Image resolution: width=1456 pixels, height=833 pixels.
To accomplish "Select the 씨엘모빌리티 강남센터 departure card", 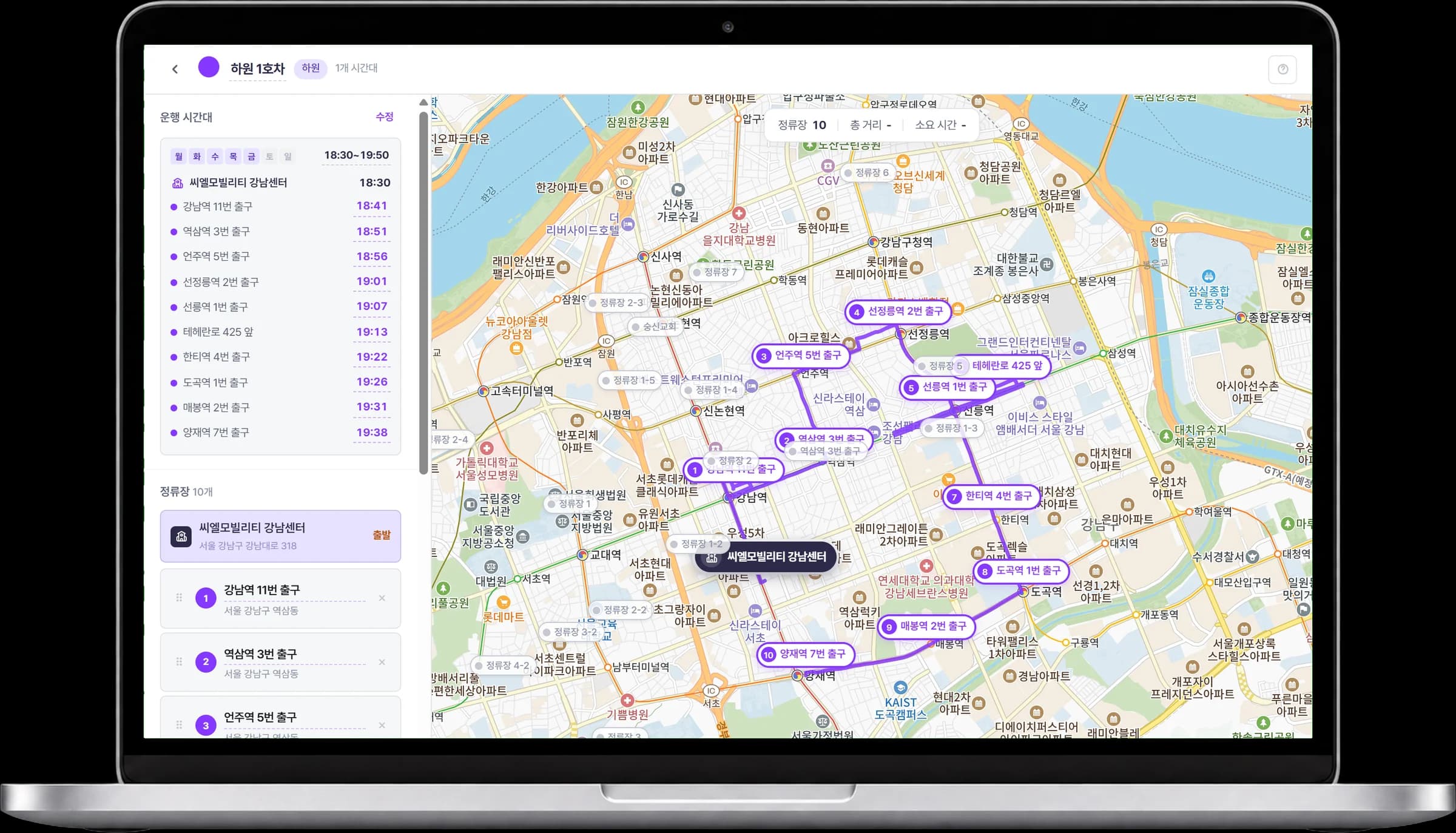I will point(280,536).
